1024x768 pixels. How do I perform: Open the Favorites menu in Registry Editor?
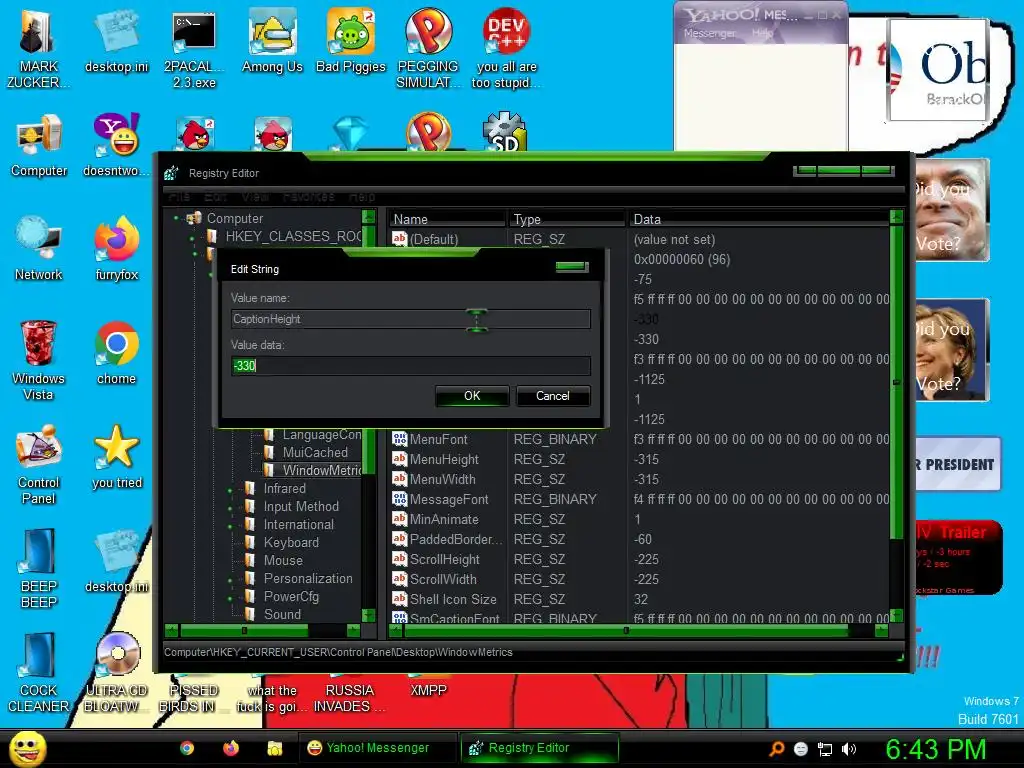(309, 197)
